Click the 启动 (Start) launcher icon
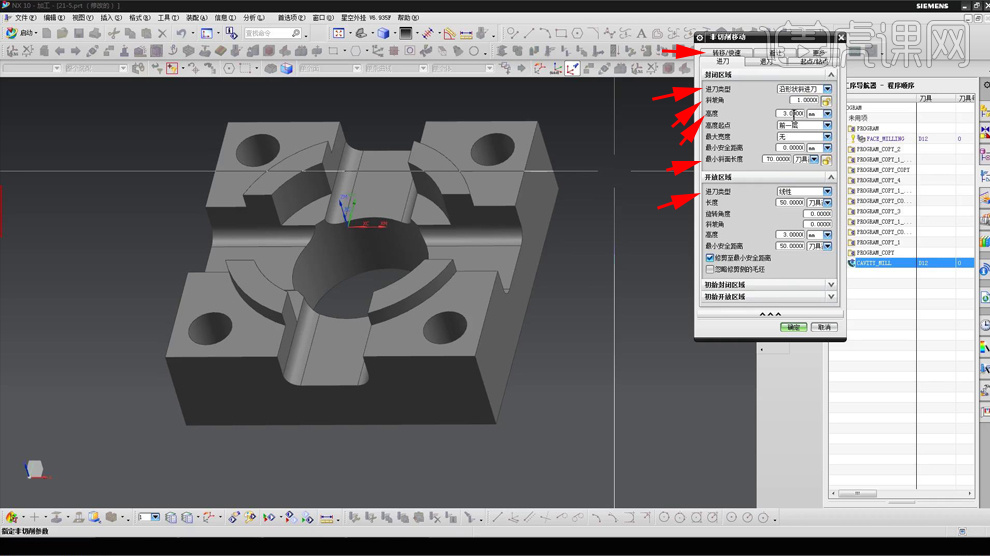 coord(11,33)
